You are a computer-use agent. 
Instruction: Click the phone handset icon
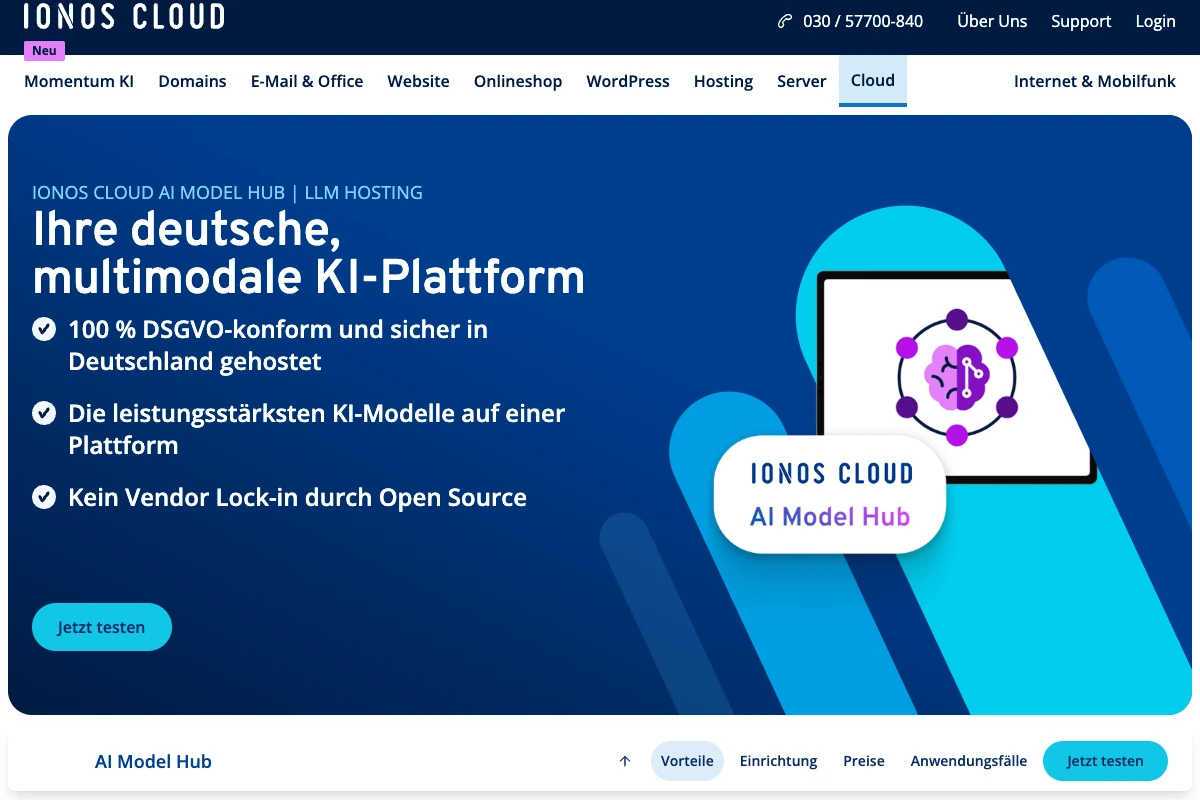(785, 21)
